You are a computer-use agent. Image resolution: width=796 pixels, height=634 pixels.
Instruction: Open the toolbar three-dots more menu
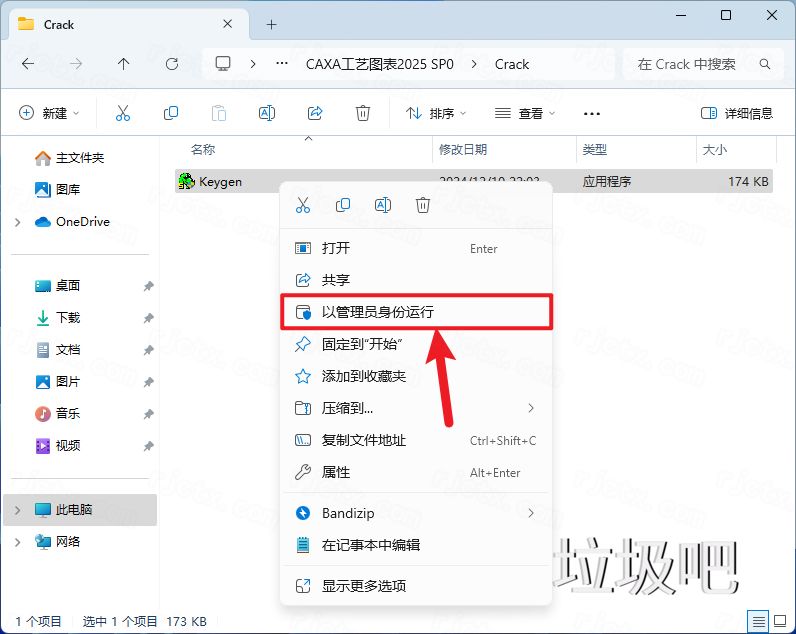592,113
